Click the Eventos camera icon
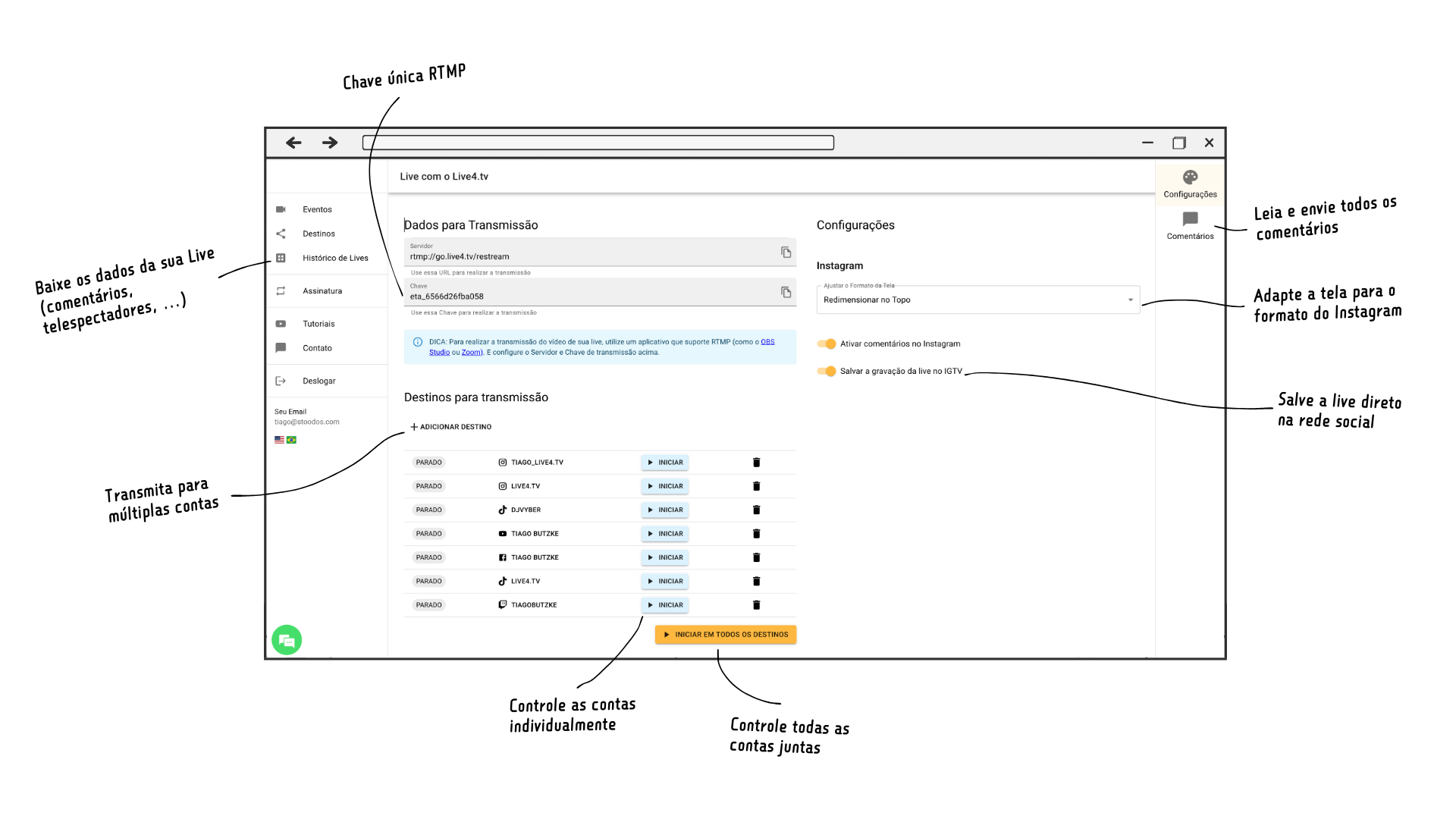Screen dimensions: 1456x819 [x=281, y=209]
